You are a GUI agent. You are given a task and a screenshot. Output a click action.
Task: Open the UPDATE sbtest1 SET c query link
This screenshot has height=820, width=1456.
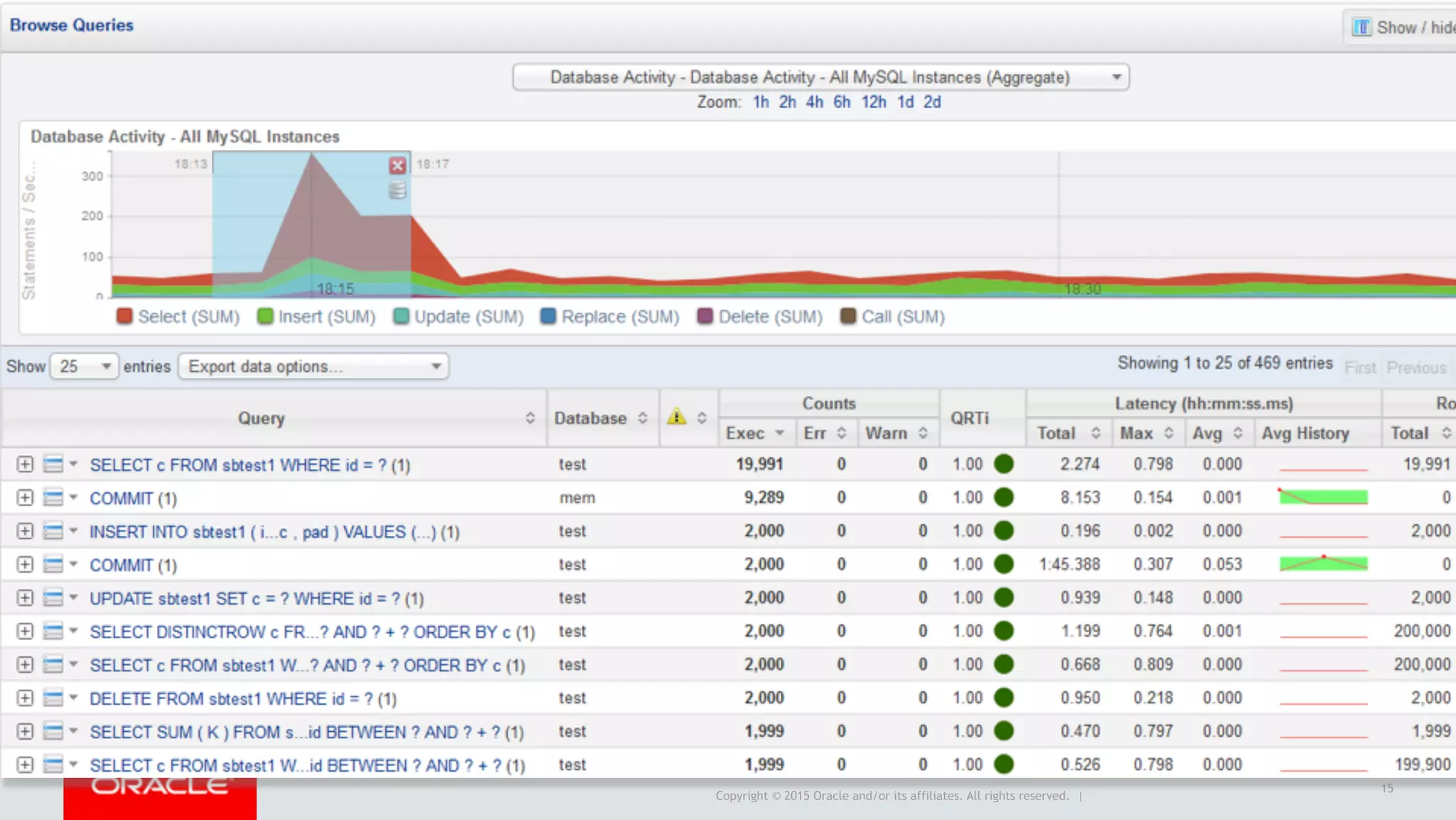pyautogui.click(x=256, y=599)
